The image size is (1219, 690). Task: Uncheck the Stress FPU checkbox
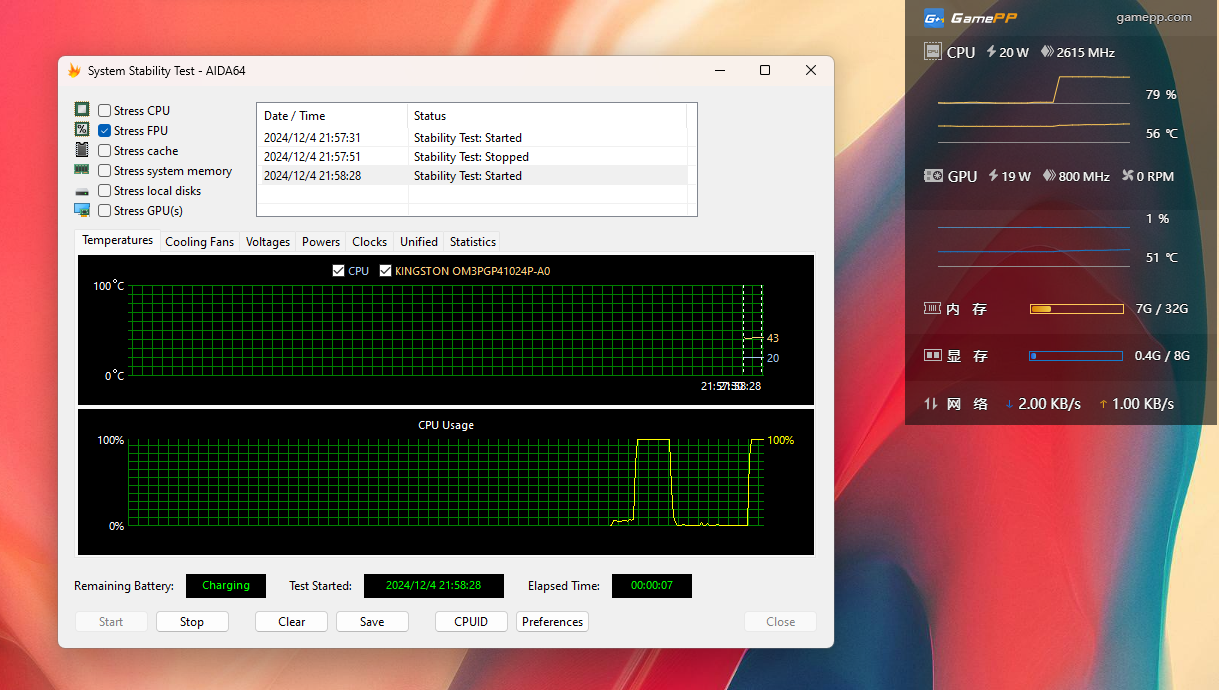click(x=105, y=131)
